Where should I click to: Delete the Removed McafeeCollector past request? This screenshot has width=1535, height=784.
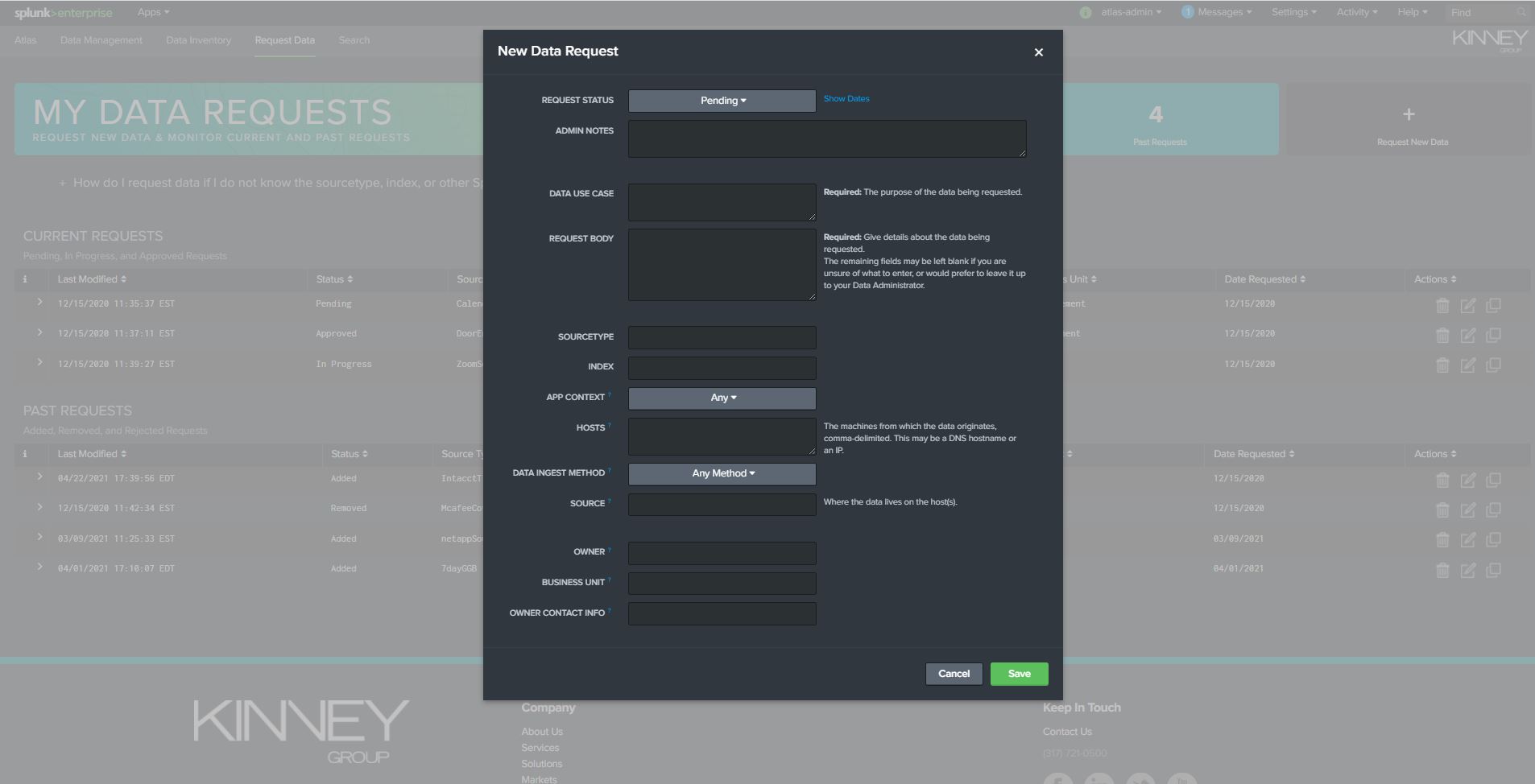coord(1442,509)
